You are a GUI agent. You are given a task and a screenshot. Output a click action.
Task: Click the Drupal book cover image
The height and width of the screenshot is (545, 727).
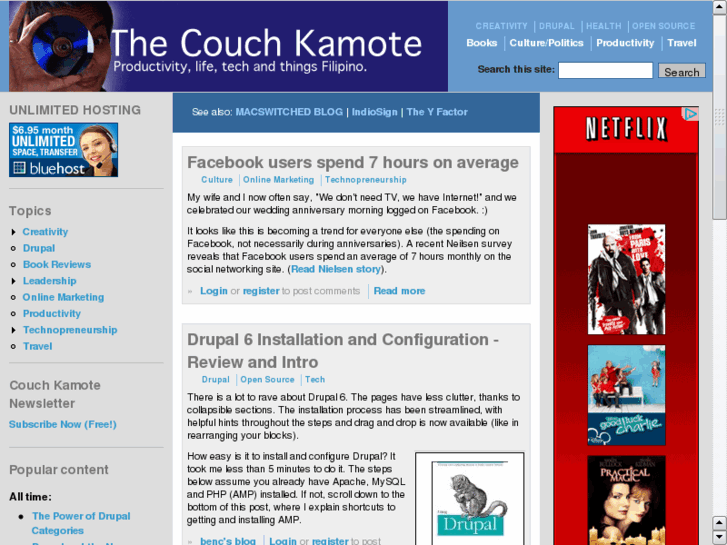[x=470, y=499]
